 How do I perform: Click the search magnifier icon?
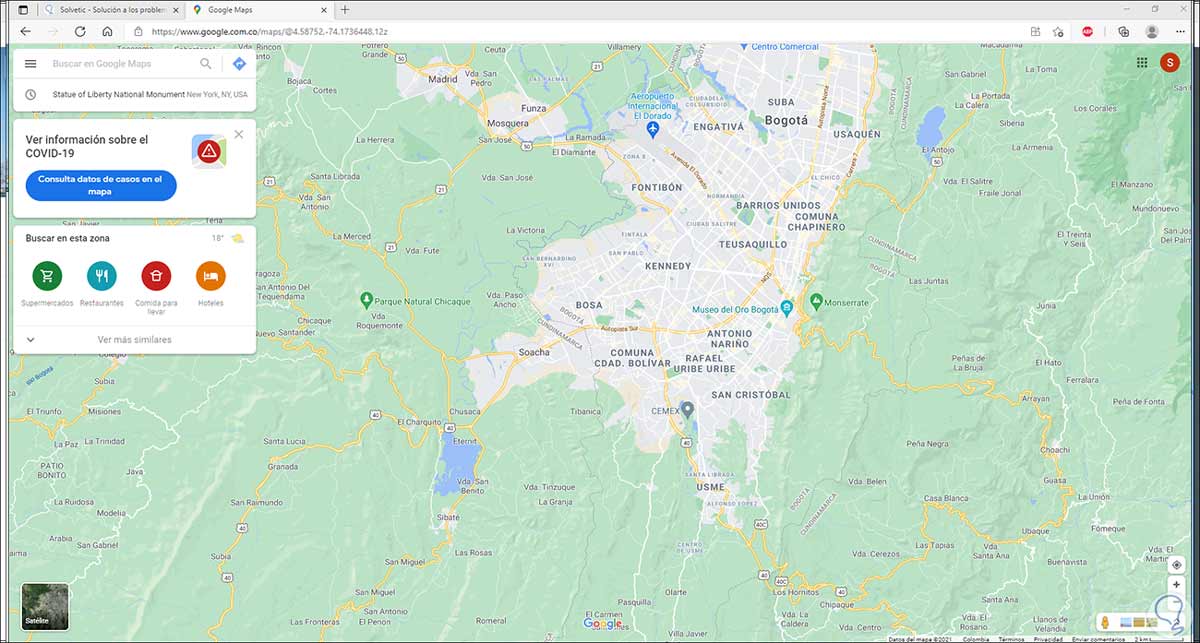pyautogui.click(x=206, y=64)
